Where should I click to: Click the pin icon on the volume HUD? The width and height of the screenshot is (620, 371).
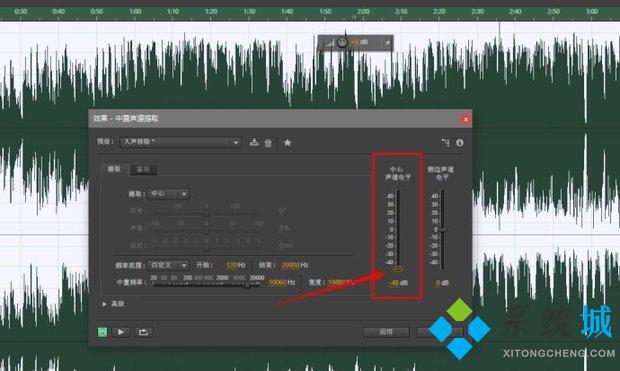click(x=388, y=43)
